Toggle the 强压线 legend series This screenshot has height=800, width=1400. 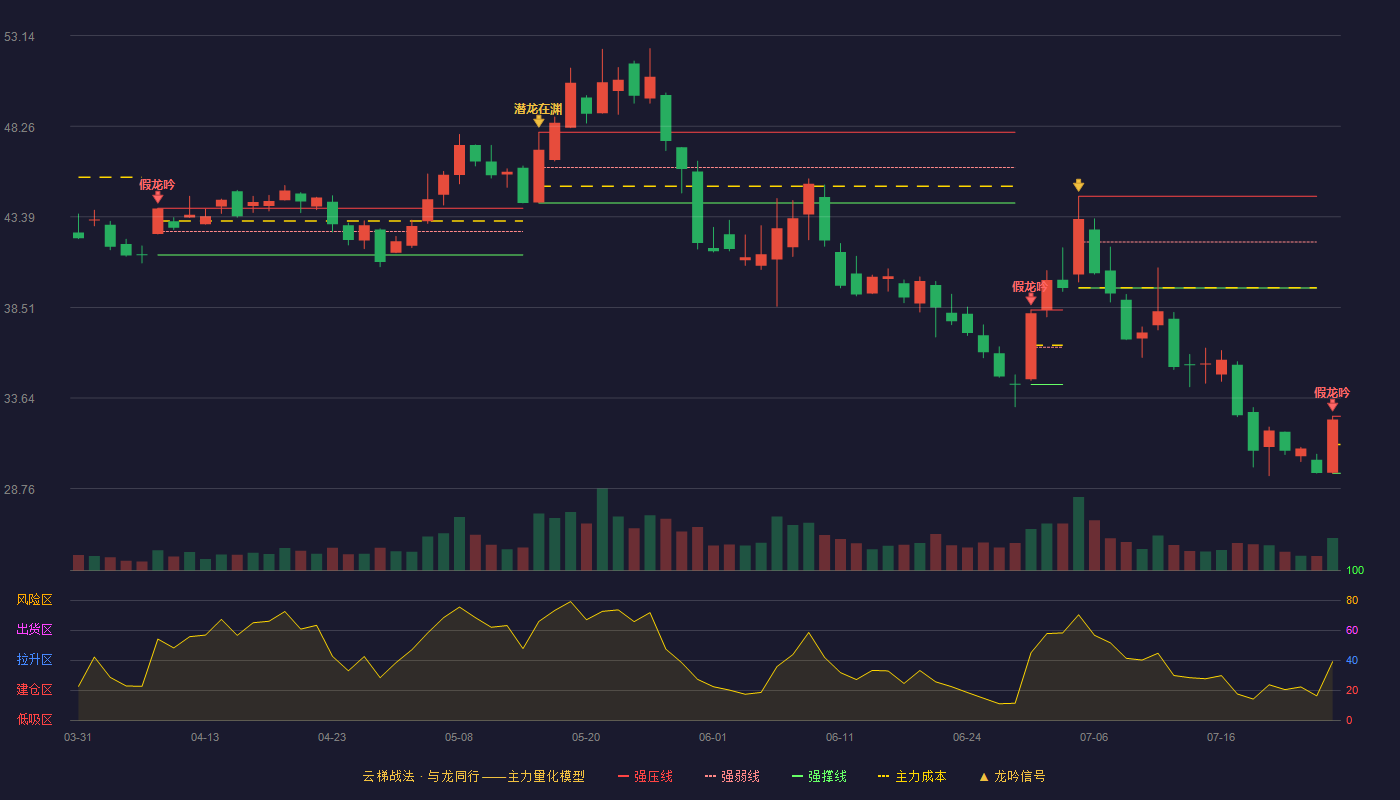point(645,776)
